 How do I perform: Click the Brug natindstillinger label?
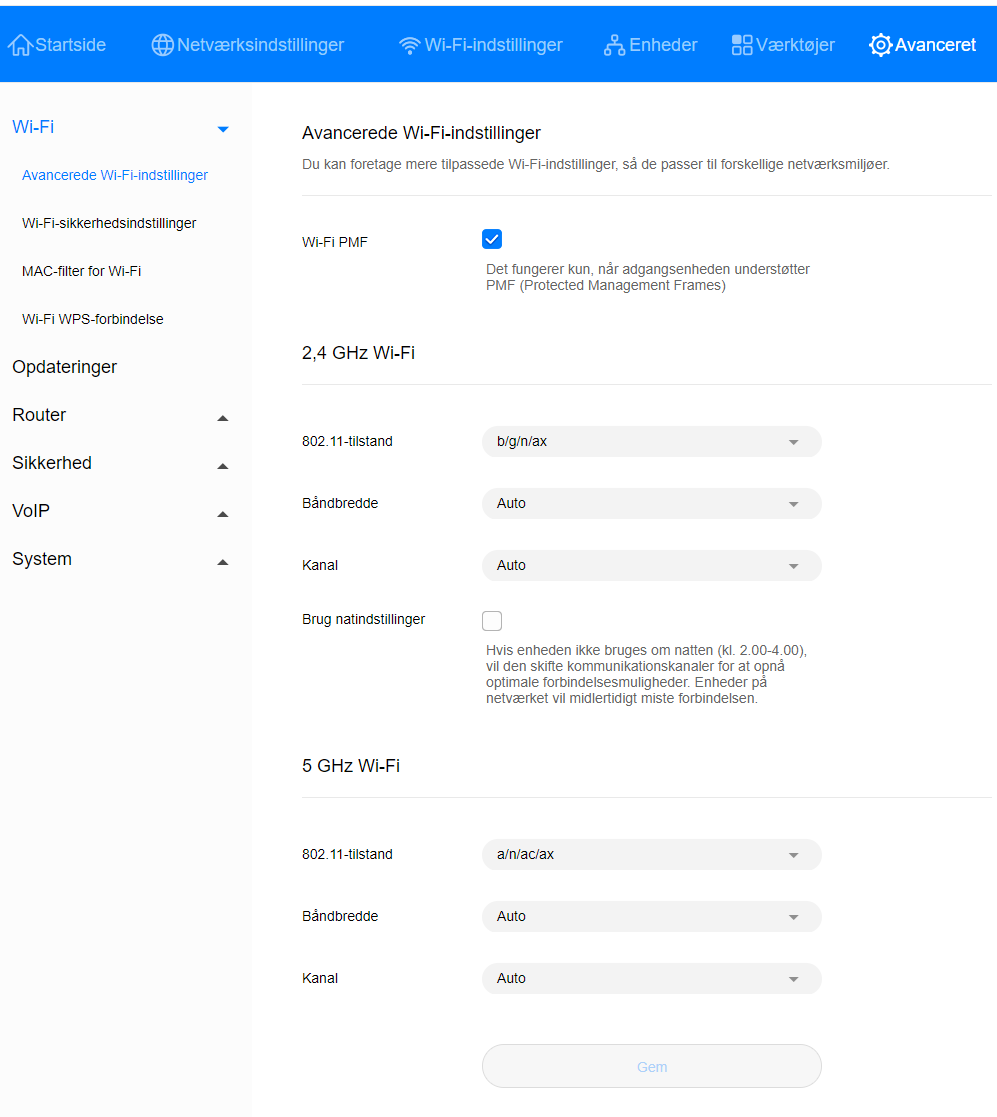363,619
